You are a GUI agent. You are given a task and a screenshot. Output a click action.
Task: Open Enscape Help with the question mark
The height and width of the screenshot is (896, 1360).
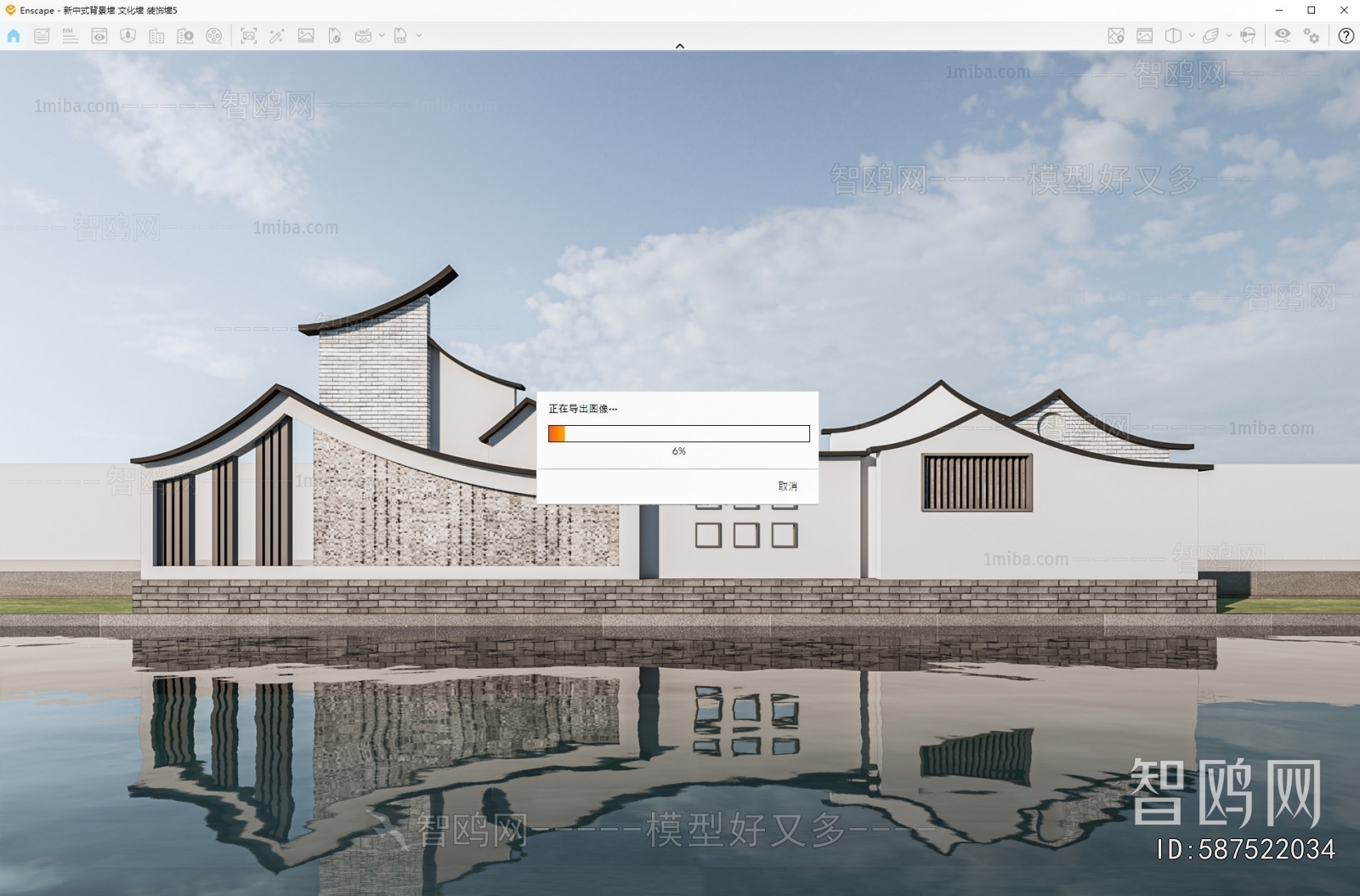(1346, 36)
